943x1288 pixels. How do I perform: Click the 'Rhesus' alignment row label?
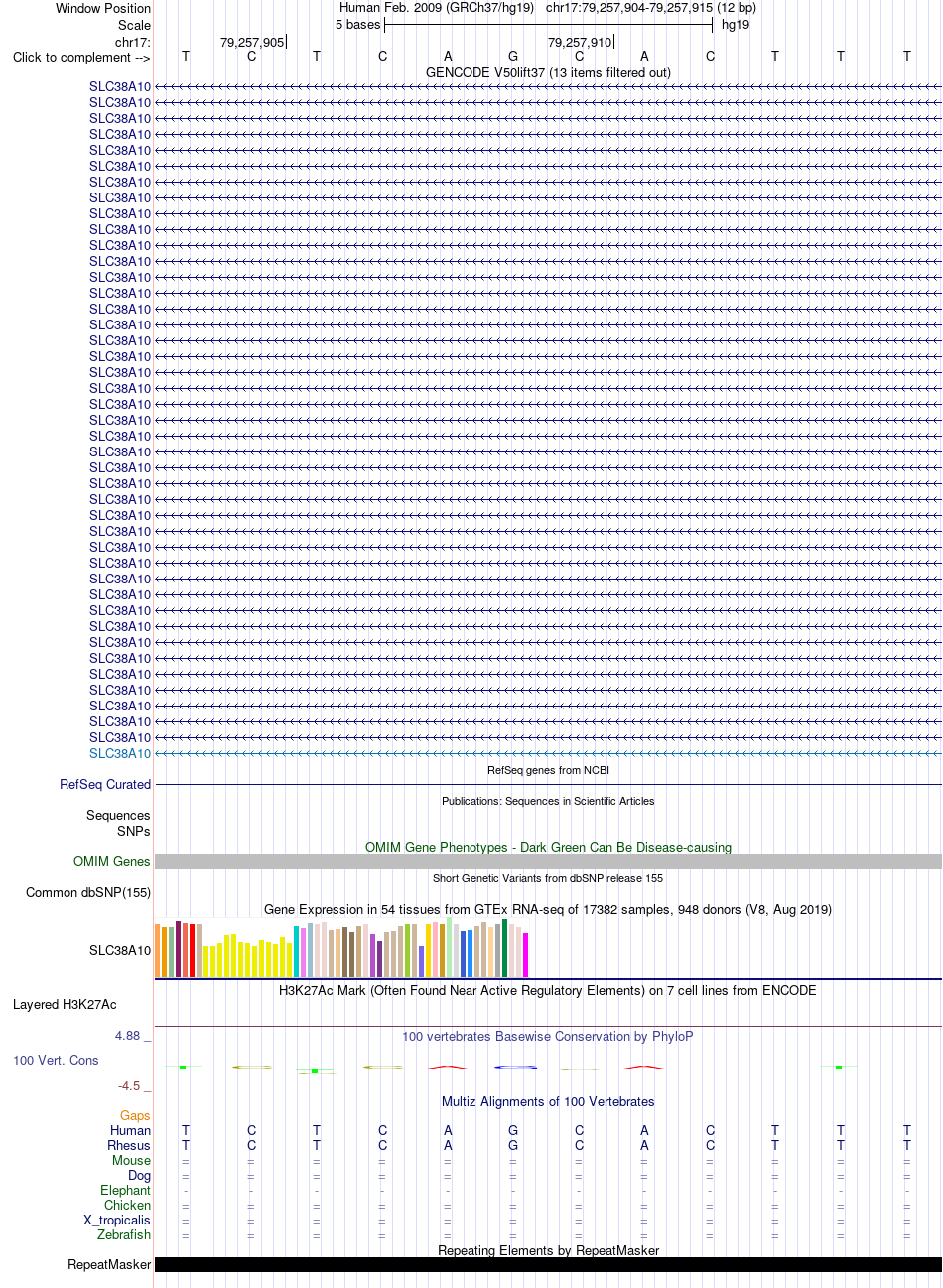[129, 1145]
